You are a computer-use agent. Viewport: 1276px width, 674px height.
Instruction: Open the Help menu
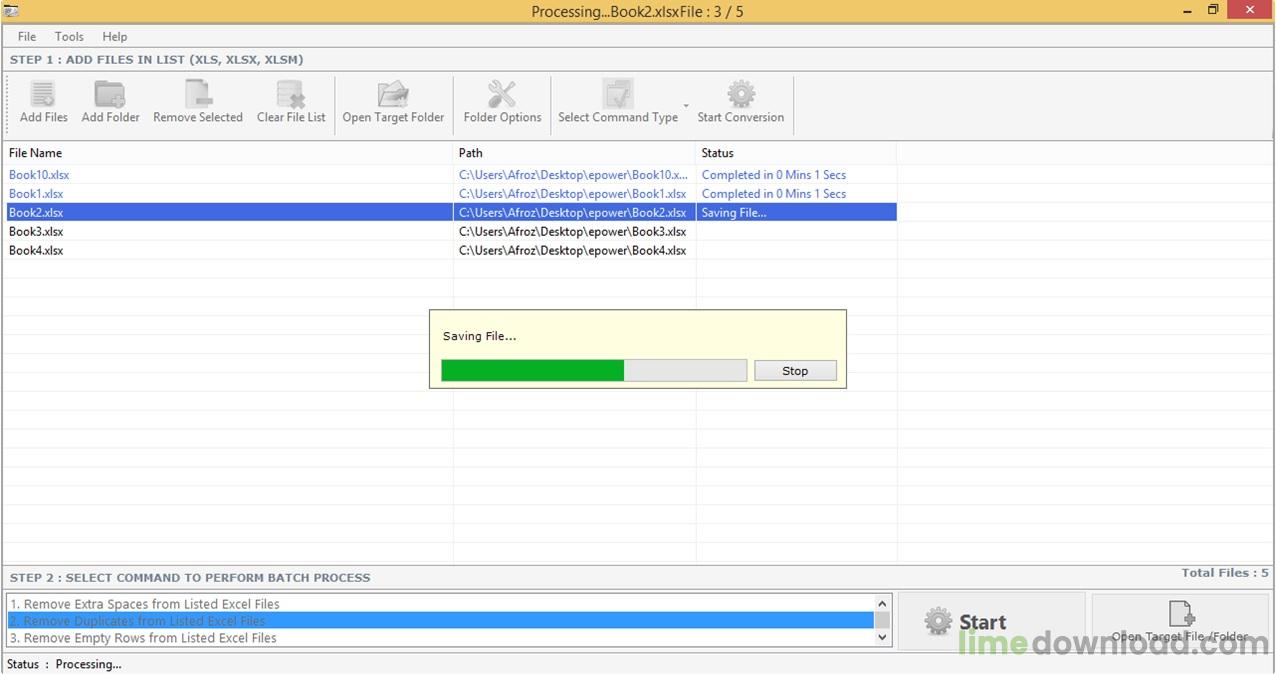click(x=115, y=37)
